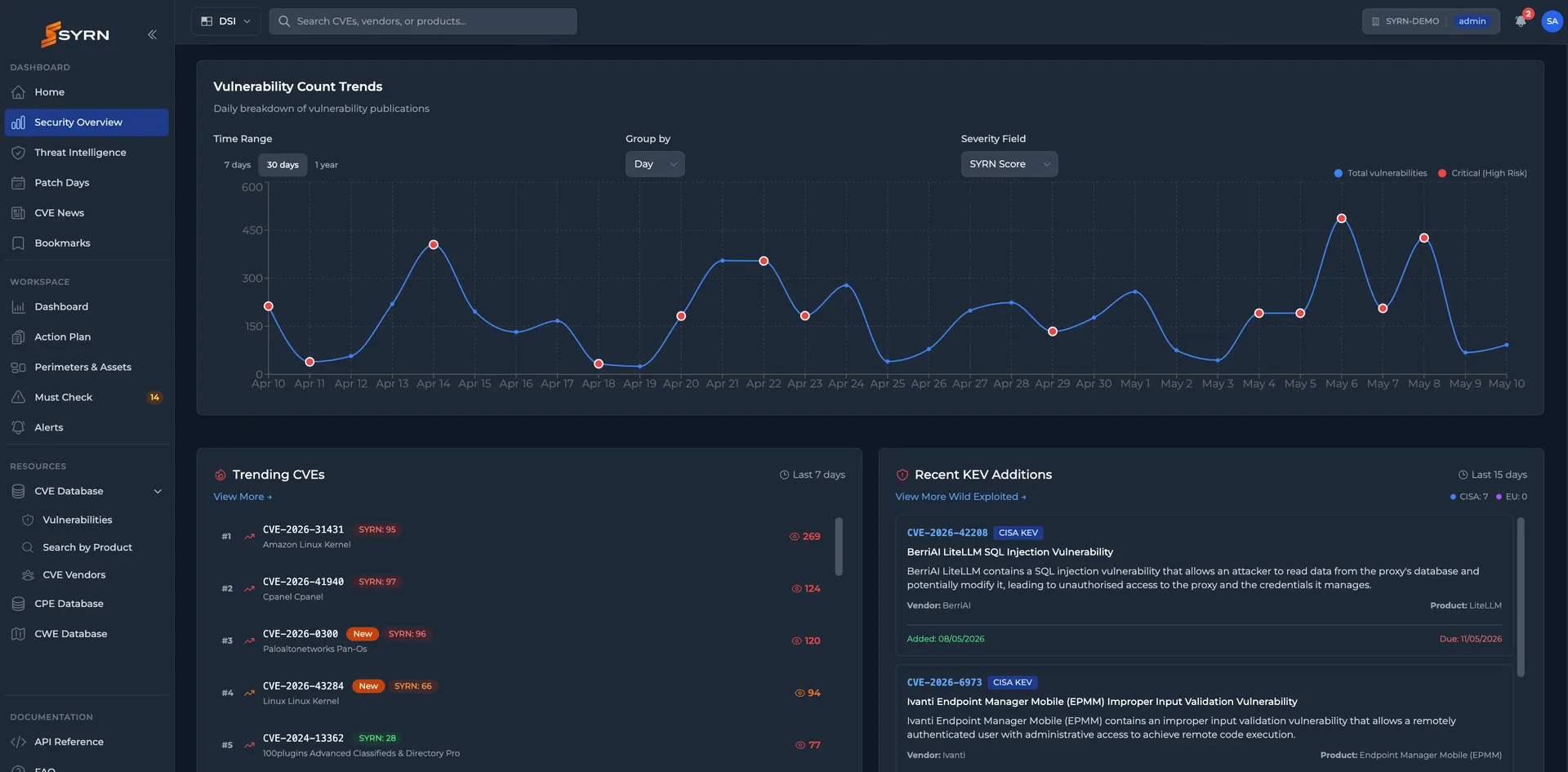Click the SYRN: 66 score badge
The image size is (1568, 772).
click(x=412, y=687)
